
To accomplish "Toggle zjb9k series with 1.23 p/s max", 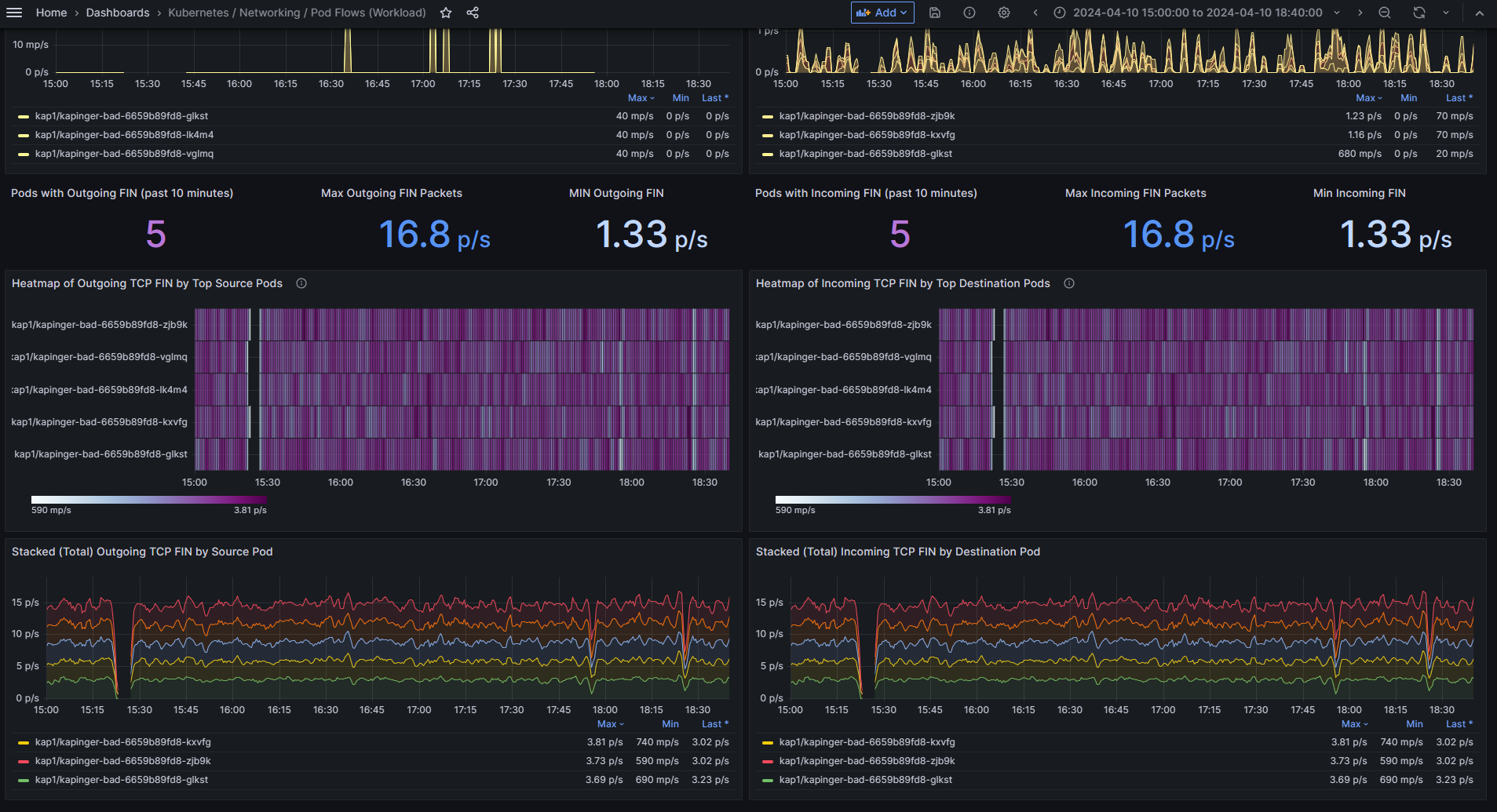I will (x=867, y=116).
